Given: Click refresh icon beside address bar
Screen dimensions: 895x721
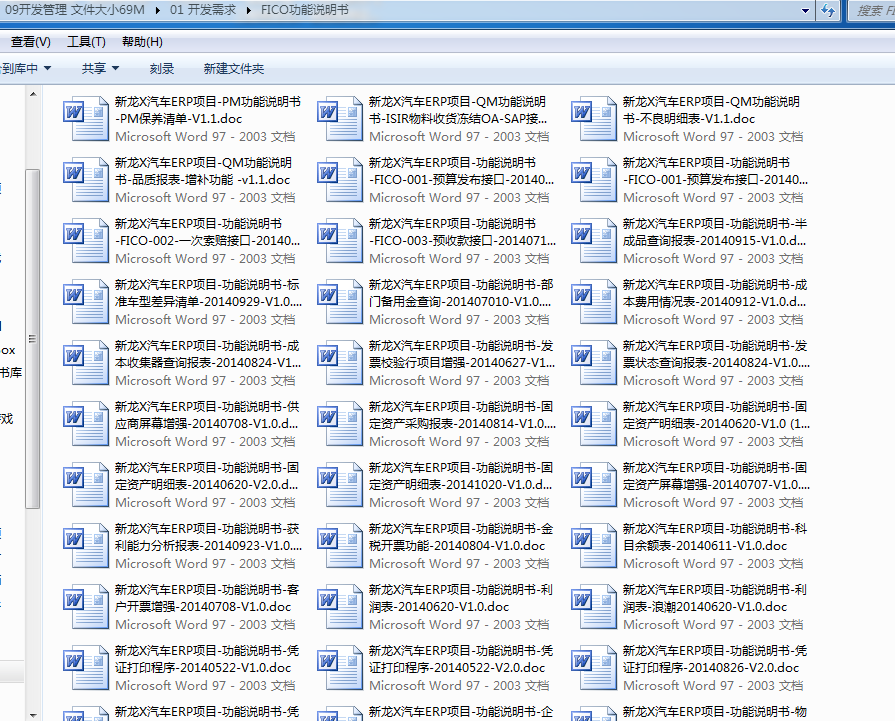Looking at the screenshot, I should (x=828, y=10).
